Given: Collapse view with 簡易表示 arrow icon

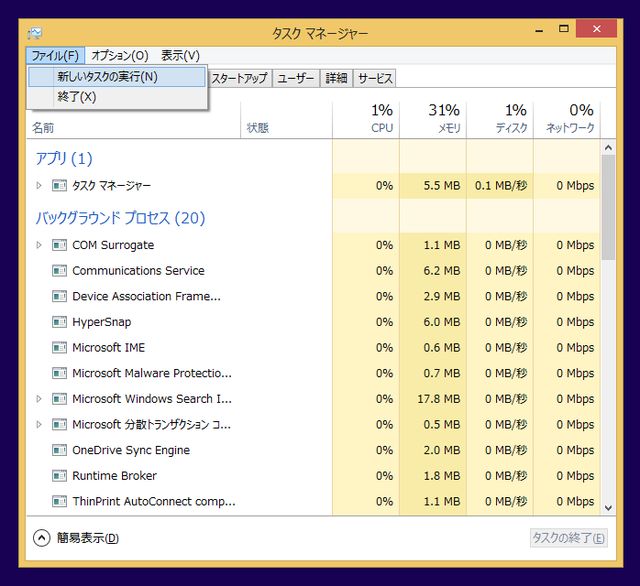Looking at the screenshot, I should point(42,538).
